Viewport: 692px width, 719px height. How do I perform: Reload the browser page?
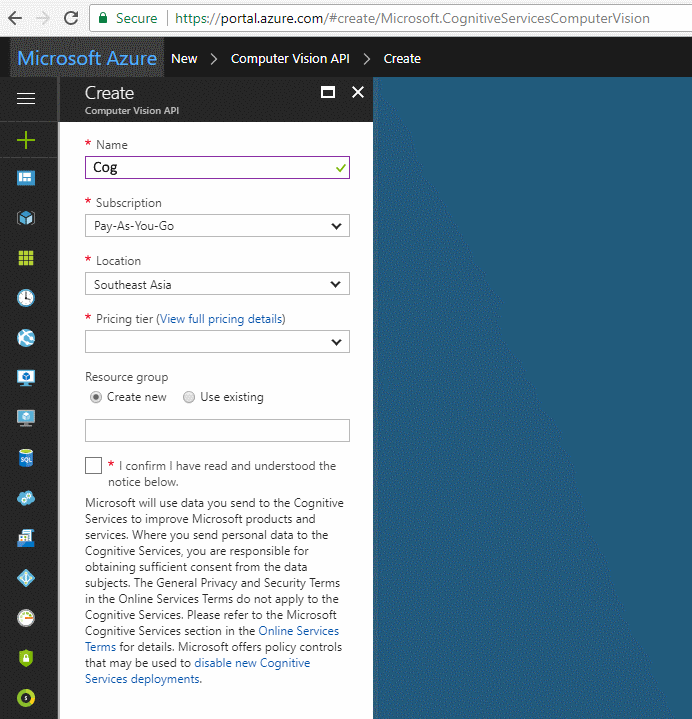71,18
